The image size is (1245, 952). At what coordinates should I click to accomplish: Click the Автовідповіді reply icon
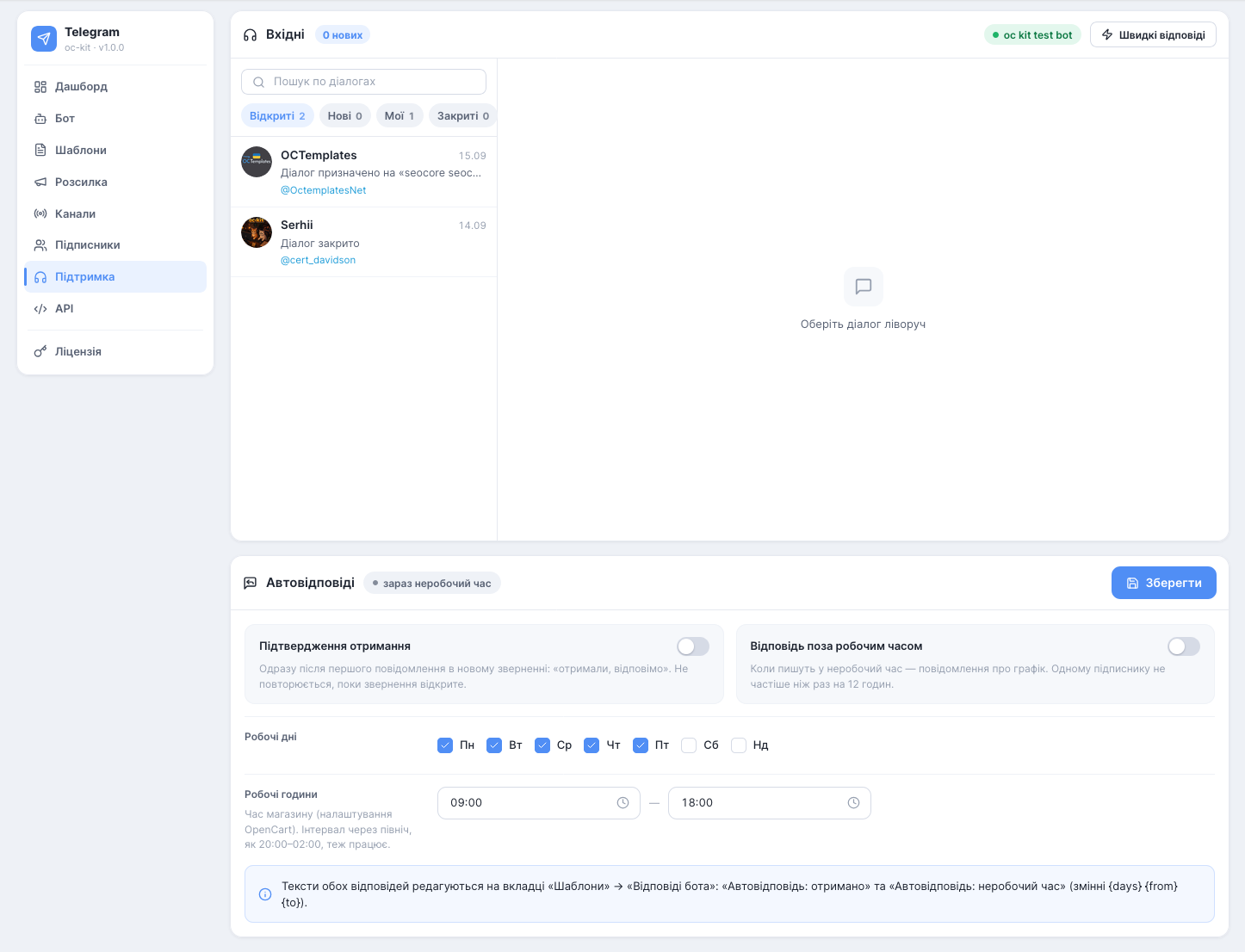251,583
